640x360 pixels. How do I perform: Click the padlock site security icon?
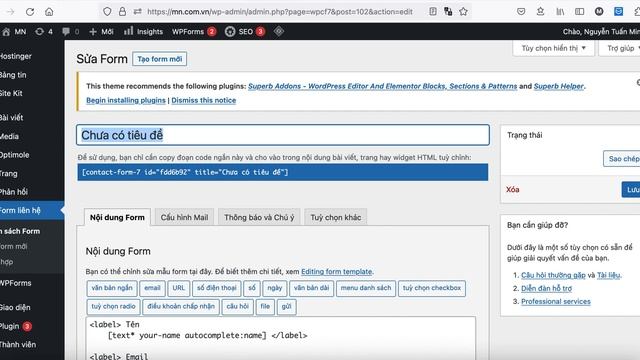pyautogui.click(x=122, y=12)
